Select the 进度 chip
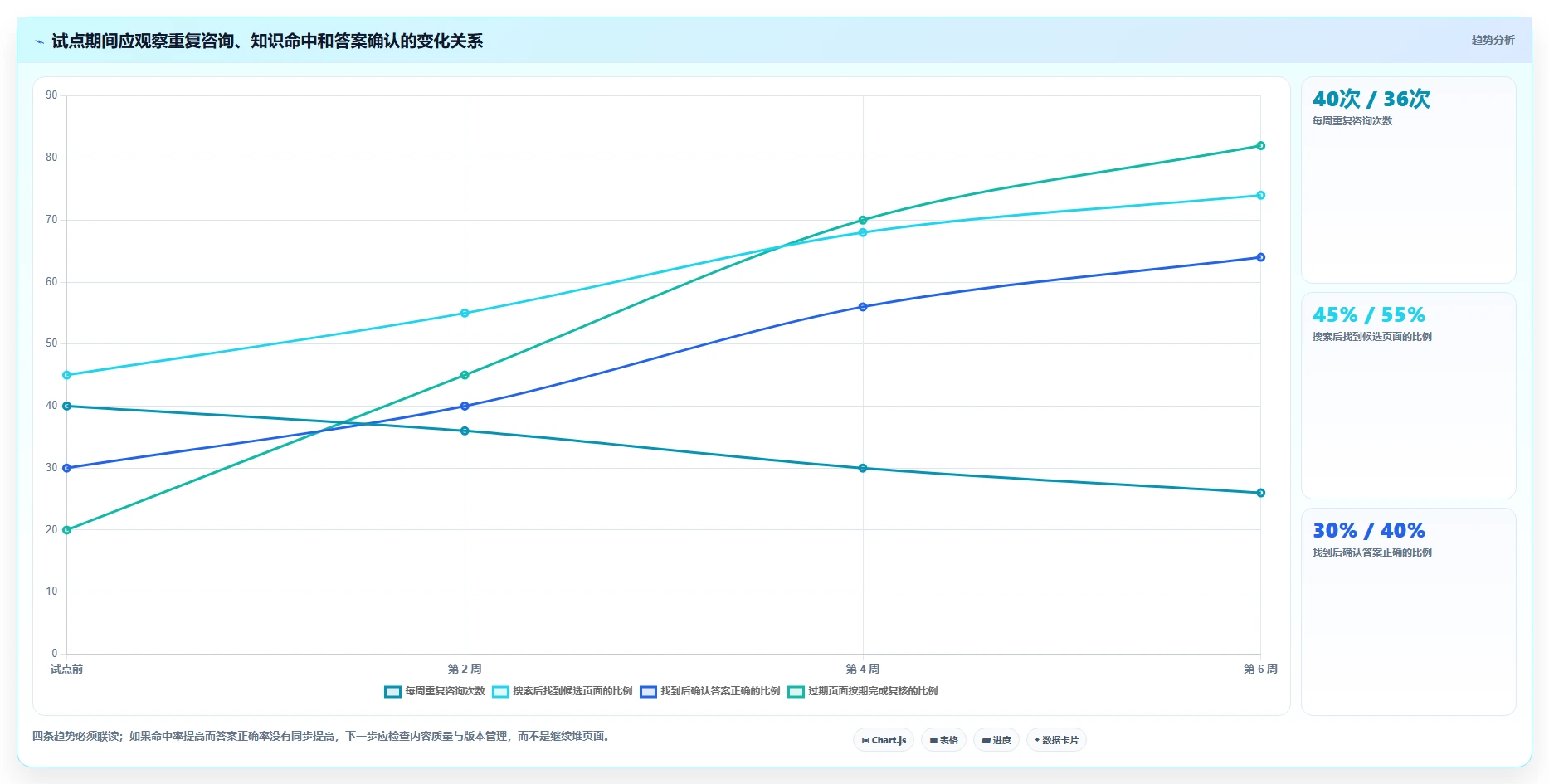 click(996, 740)
